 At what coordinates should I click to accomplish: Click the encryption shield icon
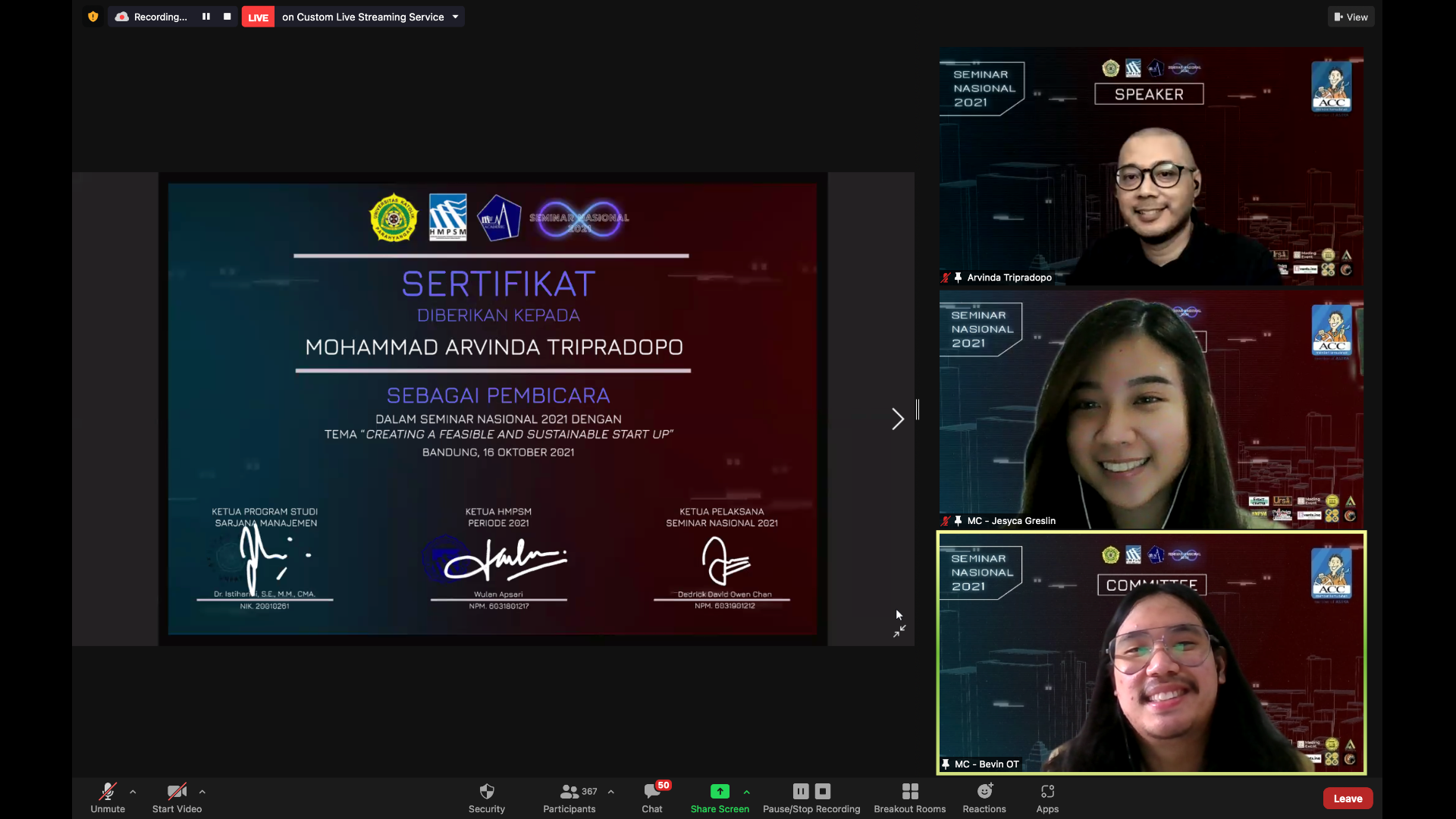[x=93, y=17]
